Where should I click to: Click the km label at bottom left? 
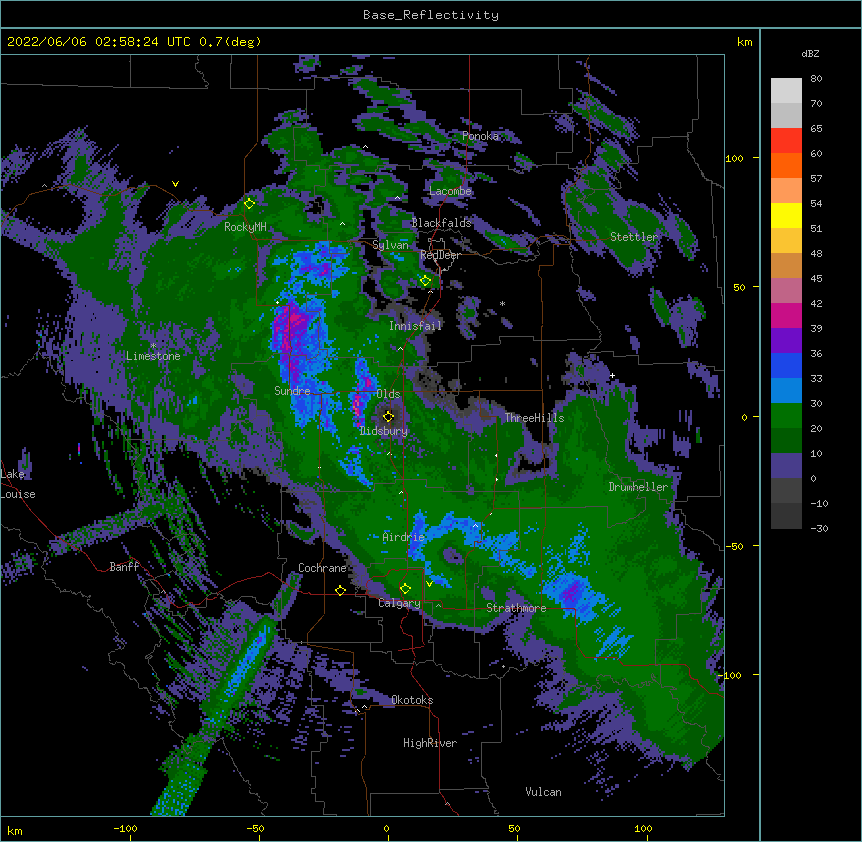point(15,831)
